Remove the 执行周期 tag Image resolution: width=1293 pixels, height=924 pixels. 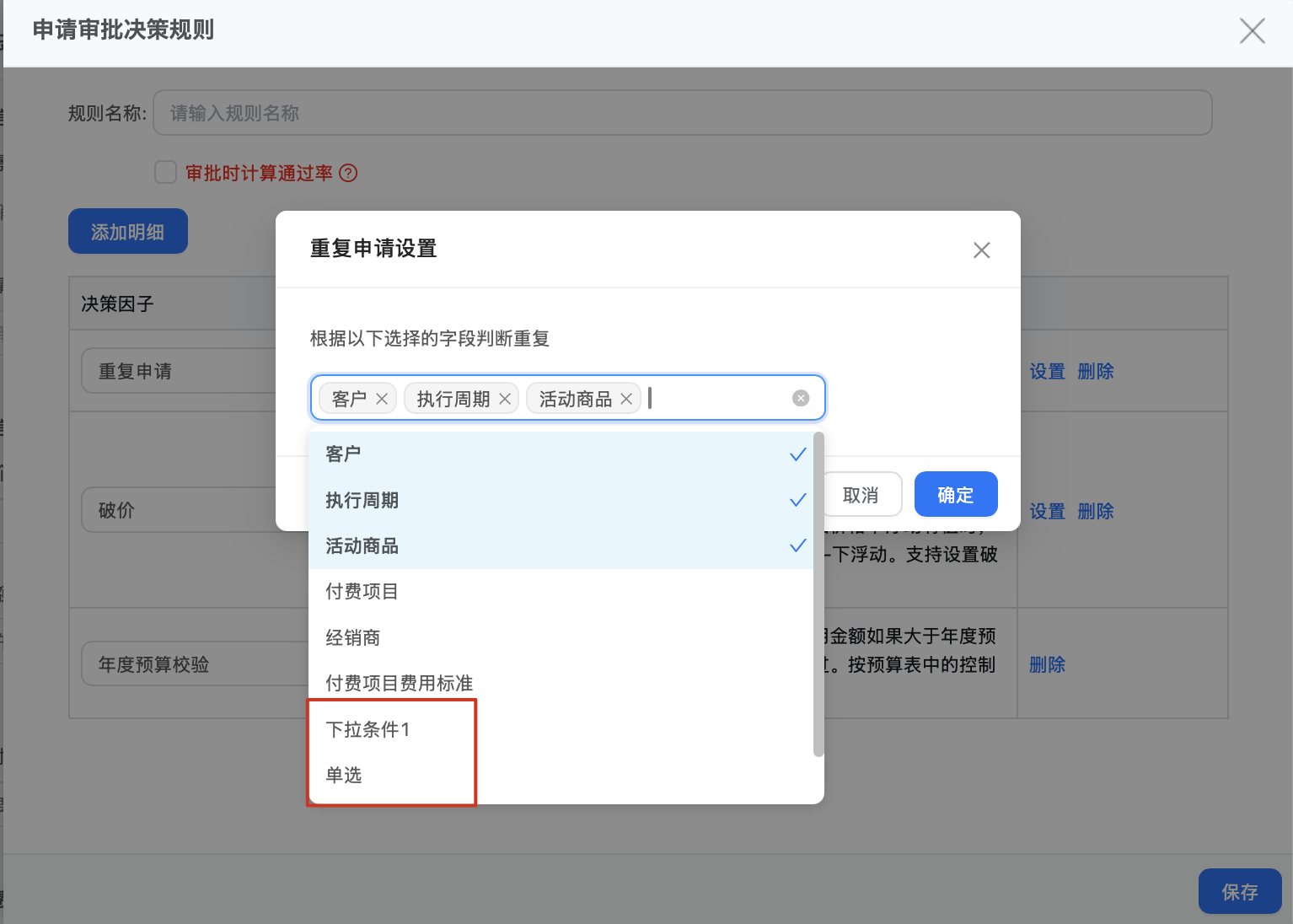tap(505, 399)
